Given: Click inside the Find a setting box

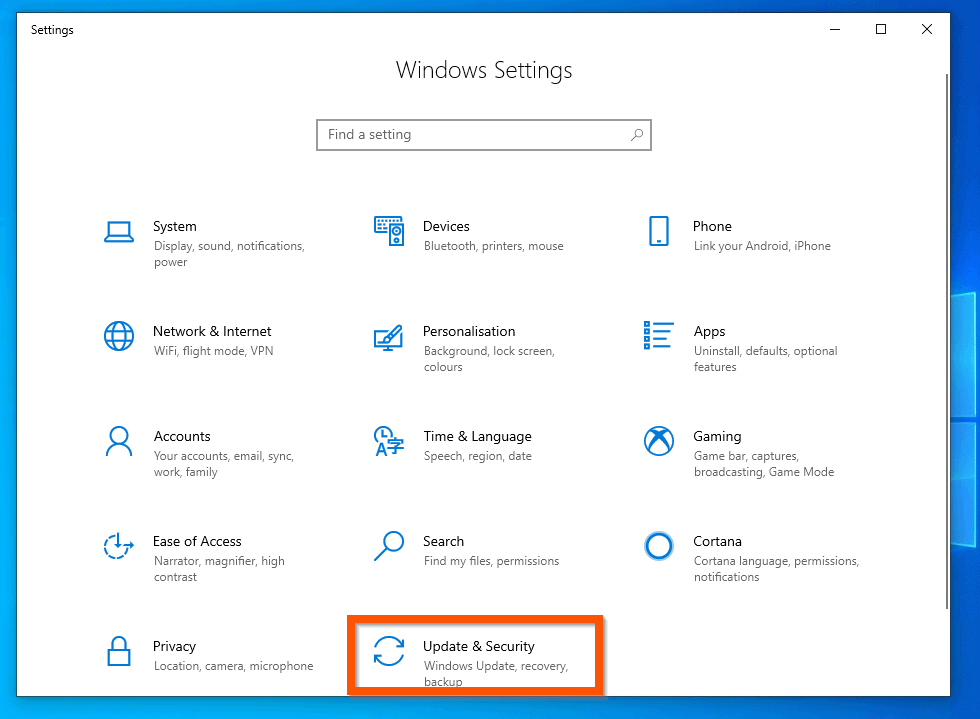Looking at the screenshot, I should pyautogui.click(x=450, y=134).
